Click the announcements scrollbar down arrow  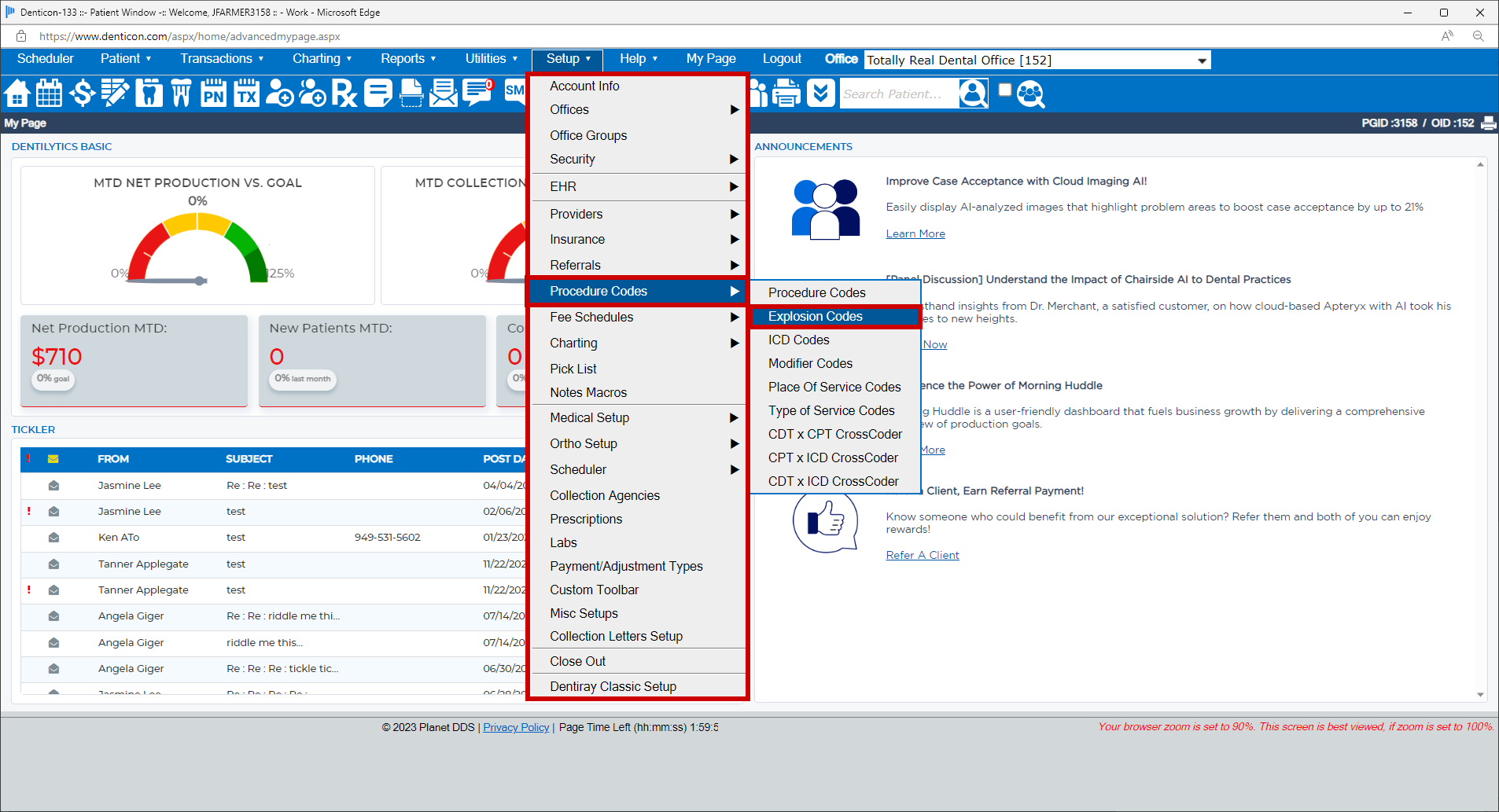click(x=1480, y=695)
